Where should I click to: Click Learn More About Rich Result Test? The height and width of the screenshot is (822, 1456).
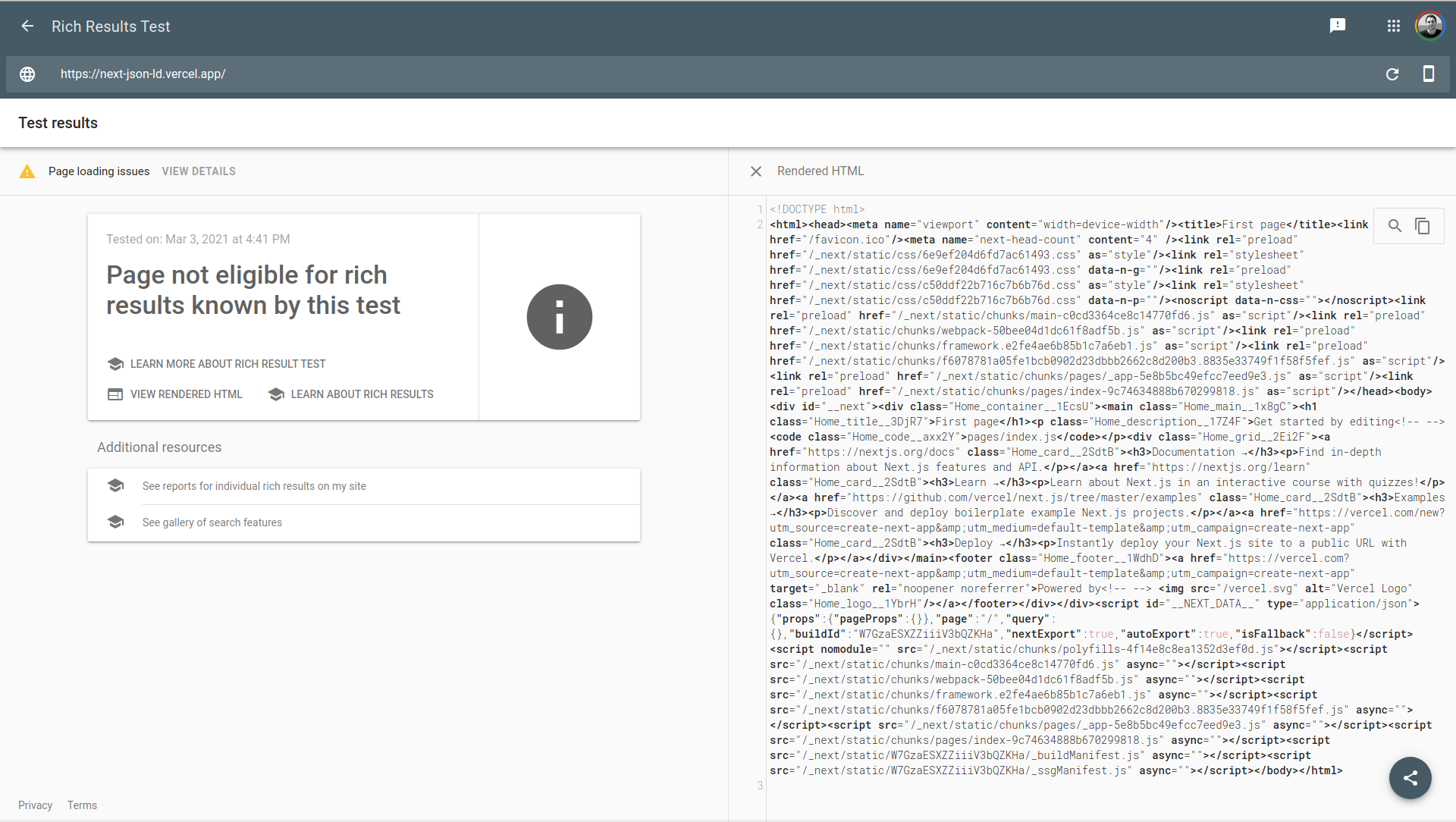point(227,364)
